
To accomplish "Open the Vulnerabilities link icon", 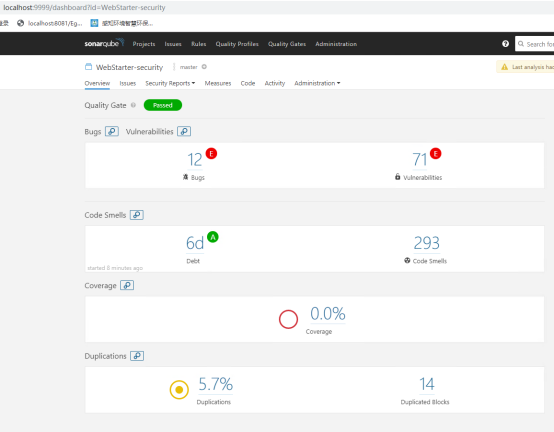I will 184,131.
